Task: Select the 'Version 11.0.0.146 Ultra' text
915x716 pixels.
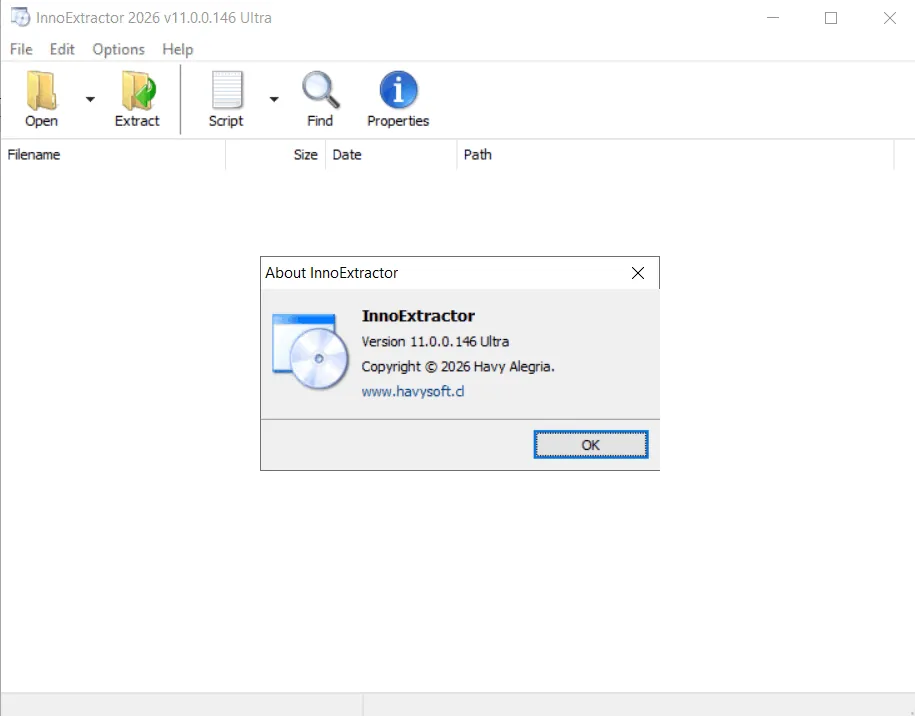Action: coord(435,341)
